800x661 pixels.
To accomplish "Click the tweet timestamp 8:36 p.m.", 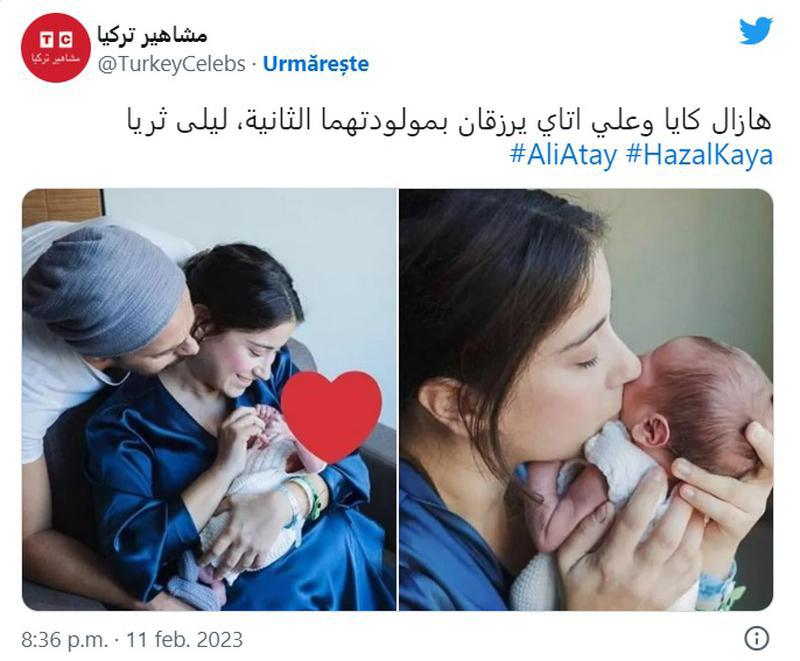I will (64, 639).
